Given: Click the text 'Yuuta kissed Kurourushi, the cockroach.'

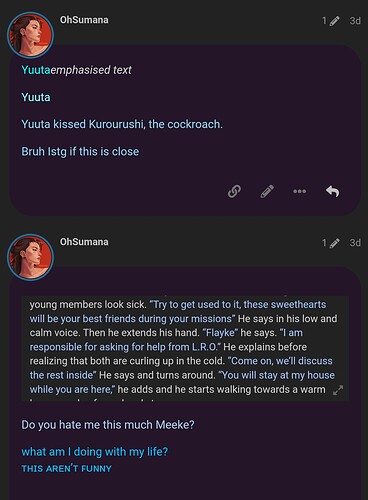Looking at the screenshot, I should click(122, 124).
